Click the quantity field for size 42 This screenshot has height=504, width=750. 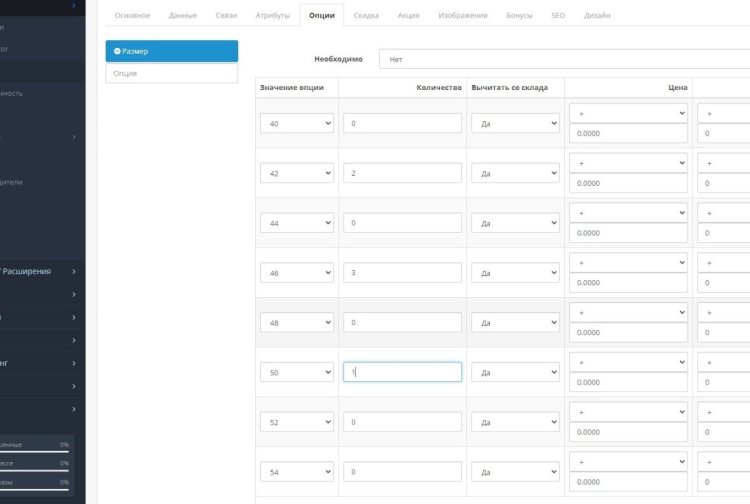[x=402, y=173]
